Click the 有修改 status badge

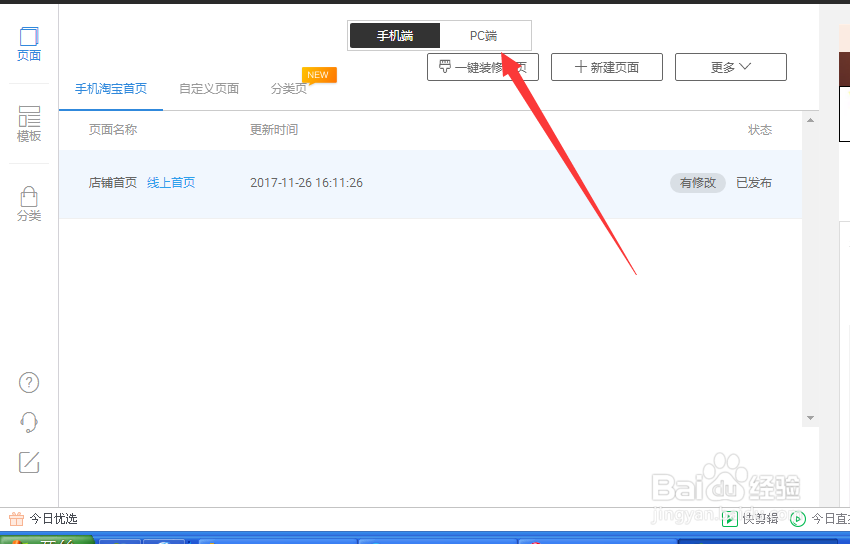698,183
